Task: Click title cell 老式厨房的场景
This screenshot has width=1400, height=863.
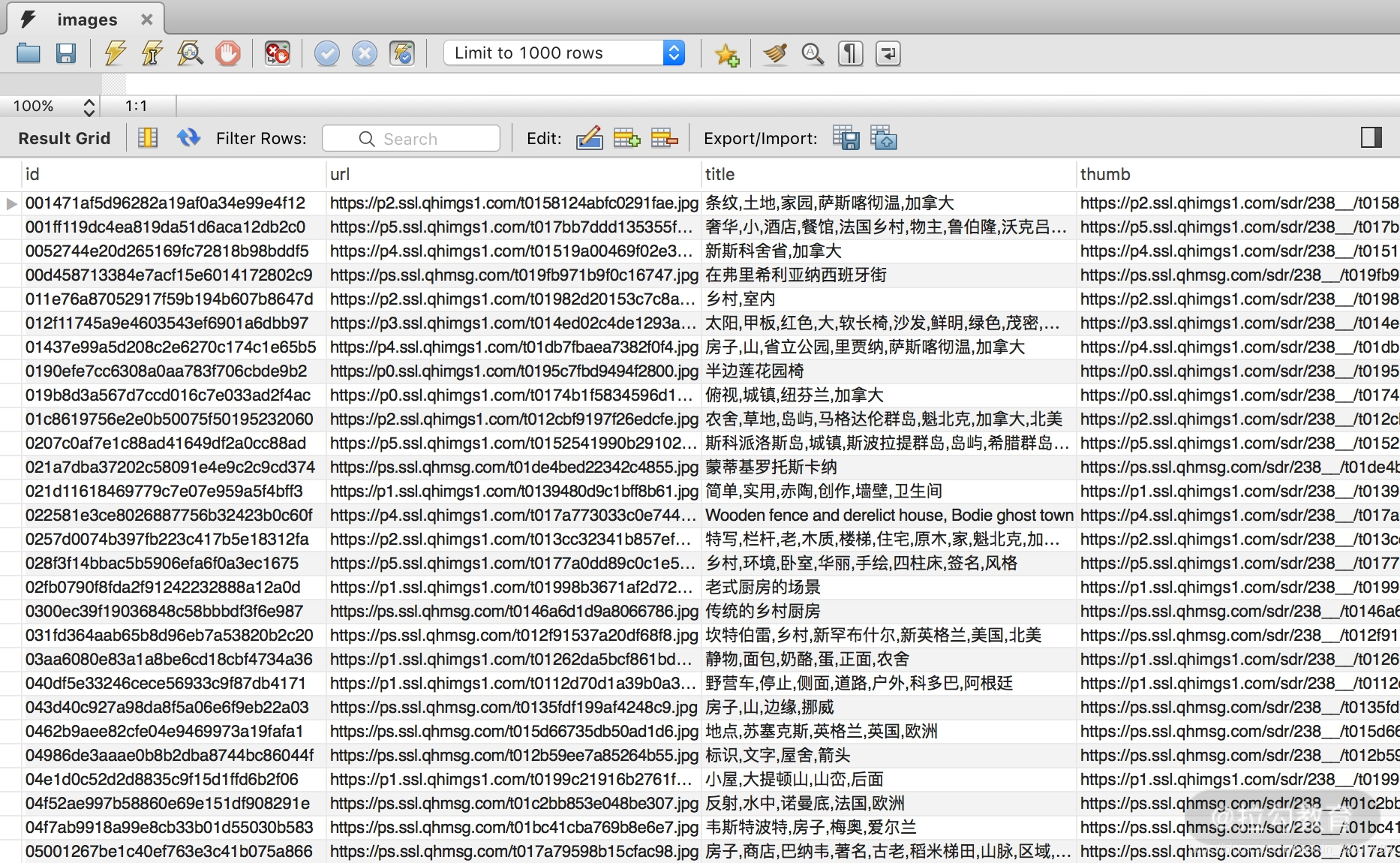Action: point(889,588)
